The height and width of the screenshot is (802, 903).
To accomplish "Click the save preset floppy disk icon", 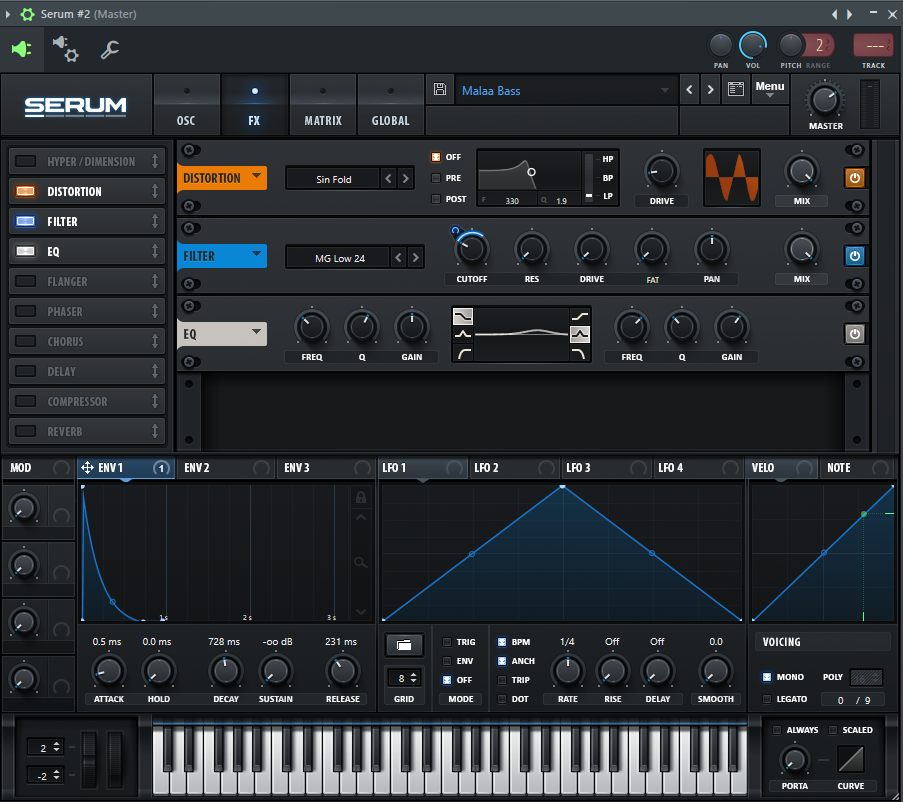I will pos(440,89).
